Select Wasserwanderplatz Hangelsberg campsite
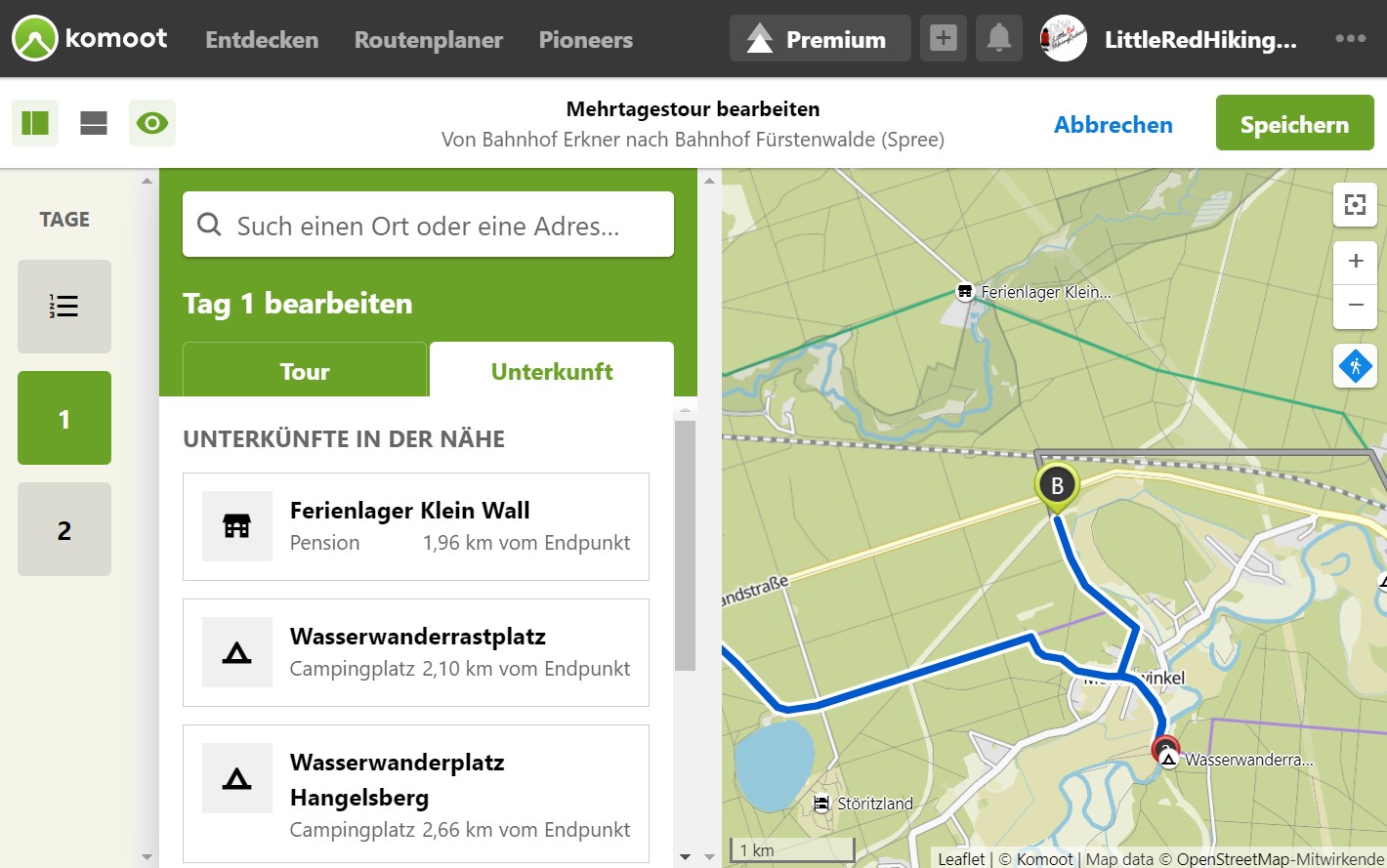Screen dimensions: 1387x868 click(x=416, y=794)
